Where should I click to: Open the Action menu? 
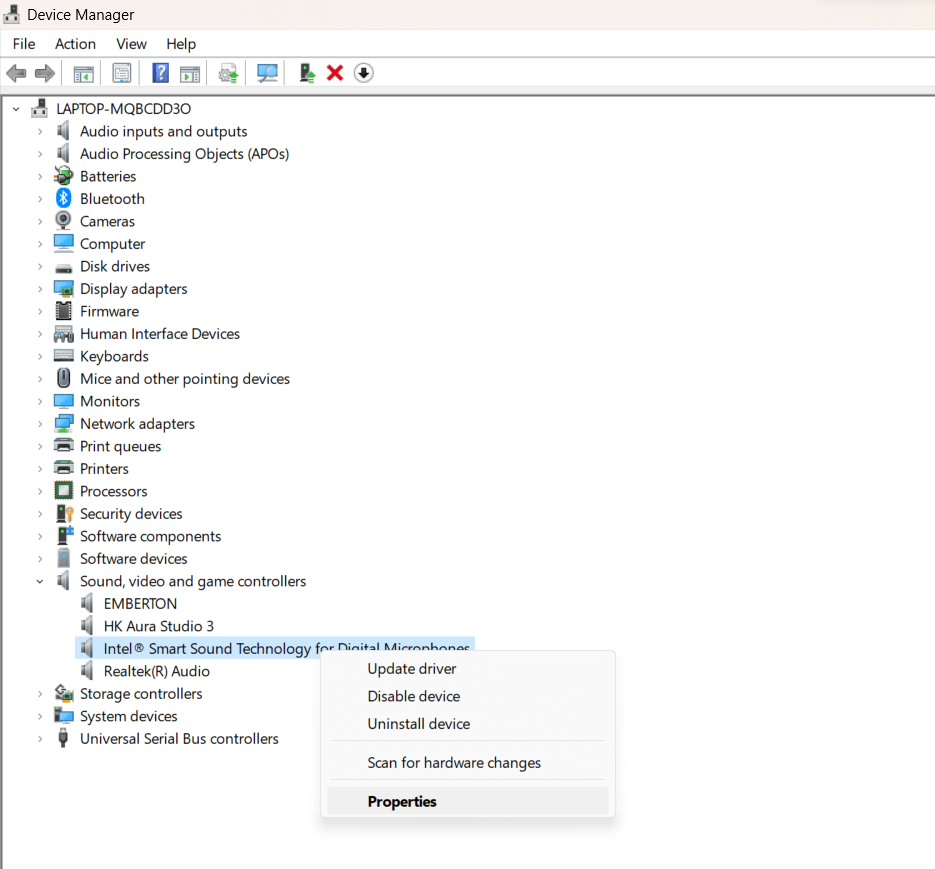[x=75, y=44]
